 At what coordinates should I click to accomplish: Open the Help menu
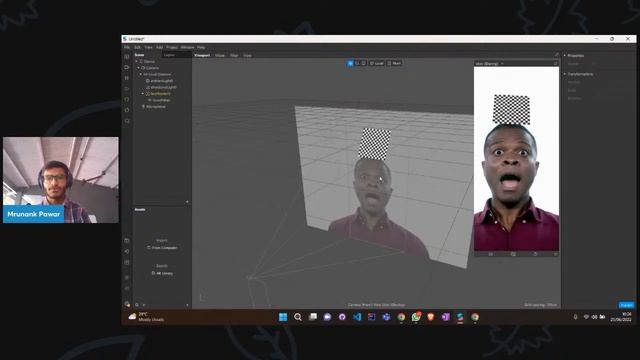(x=201, y=47)
